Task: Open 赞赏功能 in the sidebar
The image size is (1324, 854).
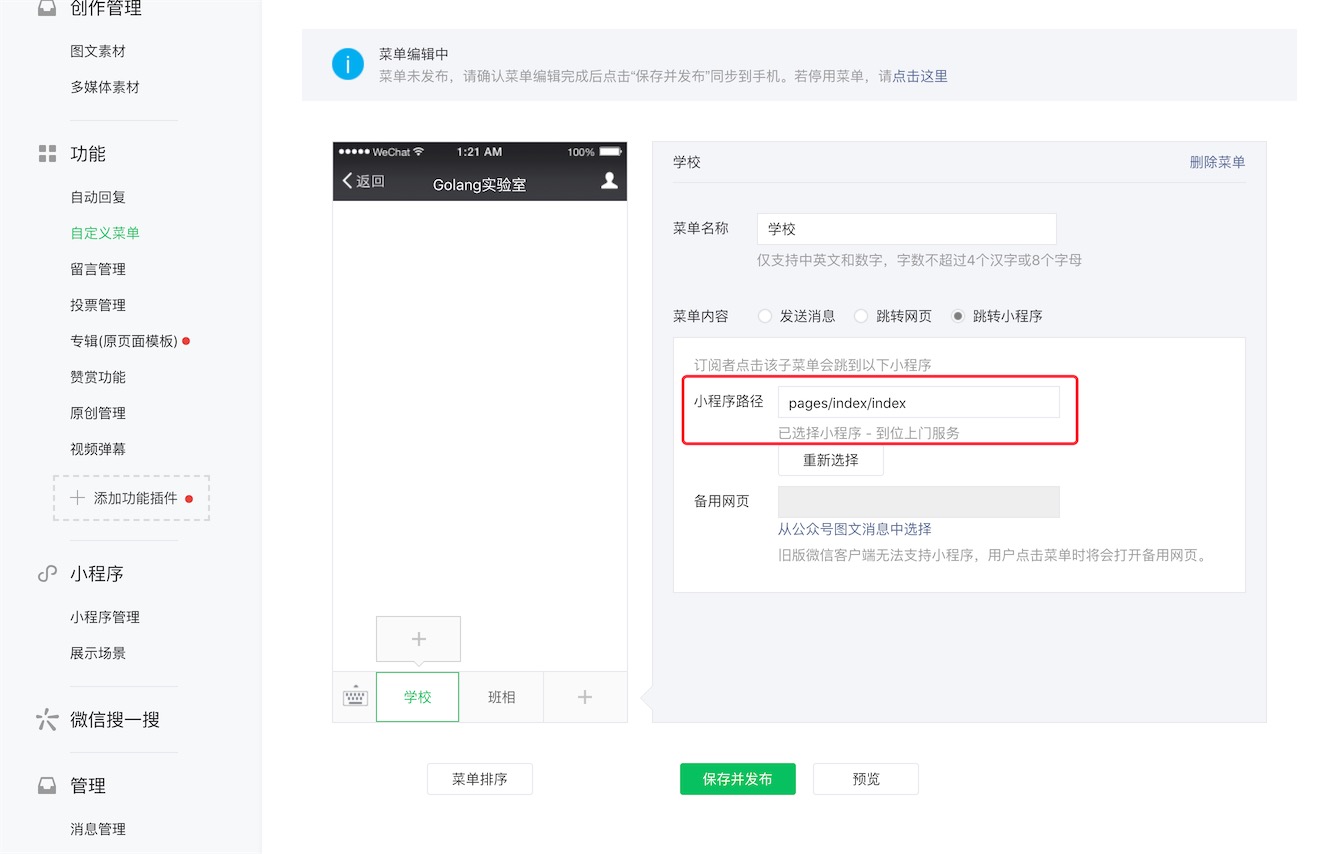Action: [x=98, y=377]
